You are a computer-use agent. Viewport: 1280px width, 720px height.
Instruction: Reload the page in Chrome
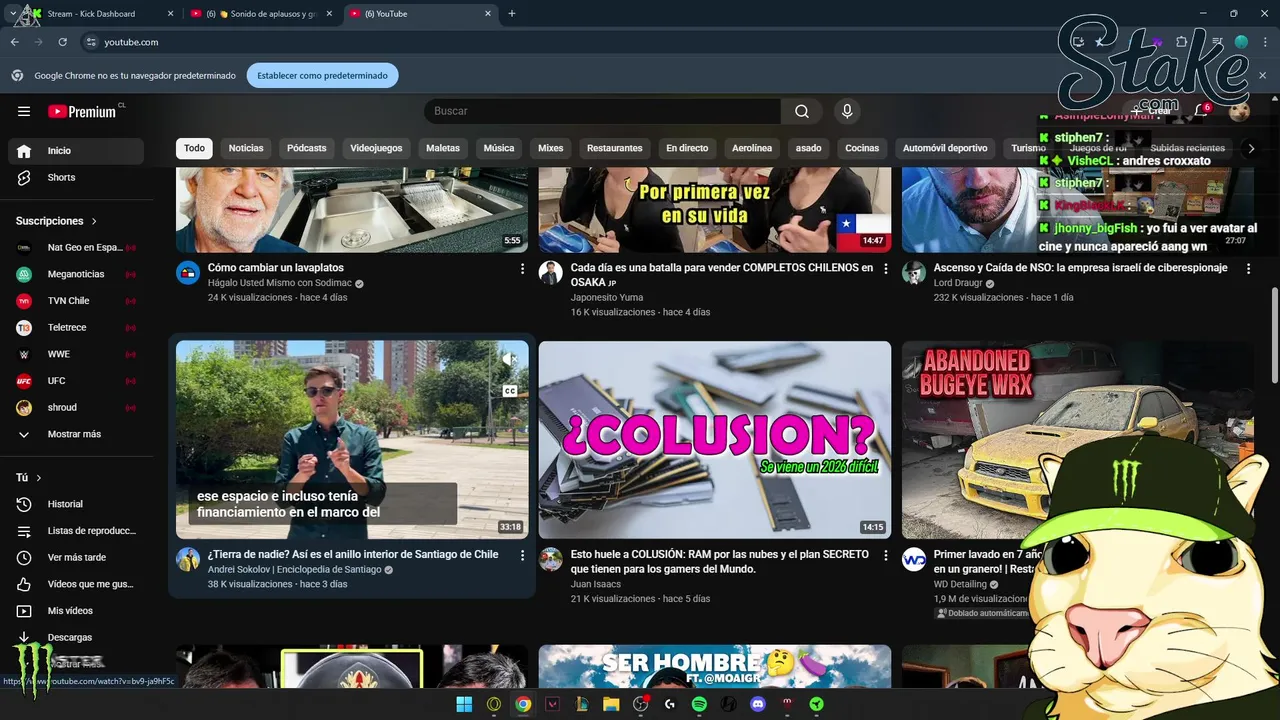tap(62, 42)
